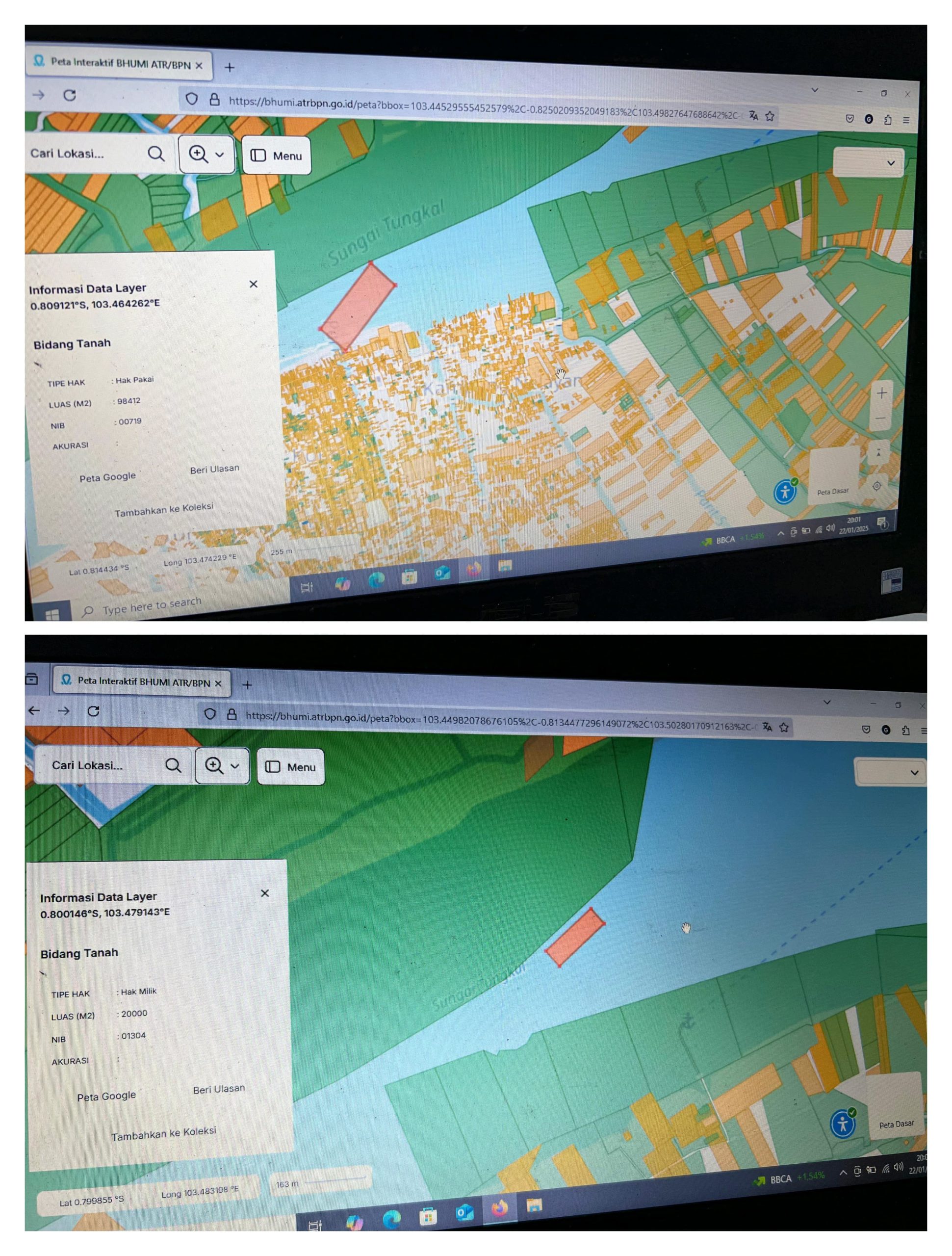
Task: Open accessibility widget in the Hak Pakai map
Action: pos(785,491)
